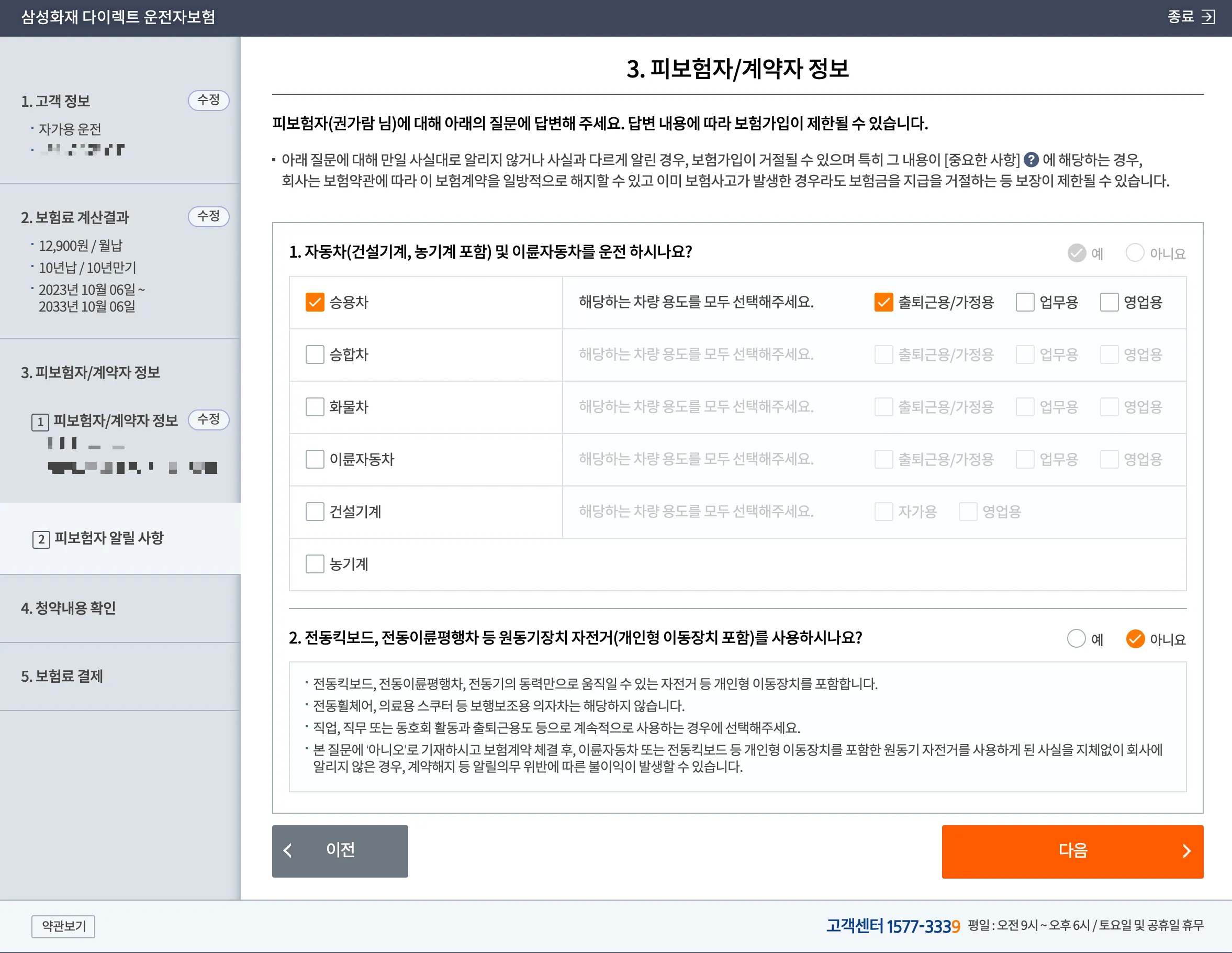
Task: Check the 농기계 checkbox
Action: (x=315, y=563)
